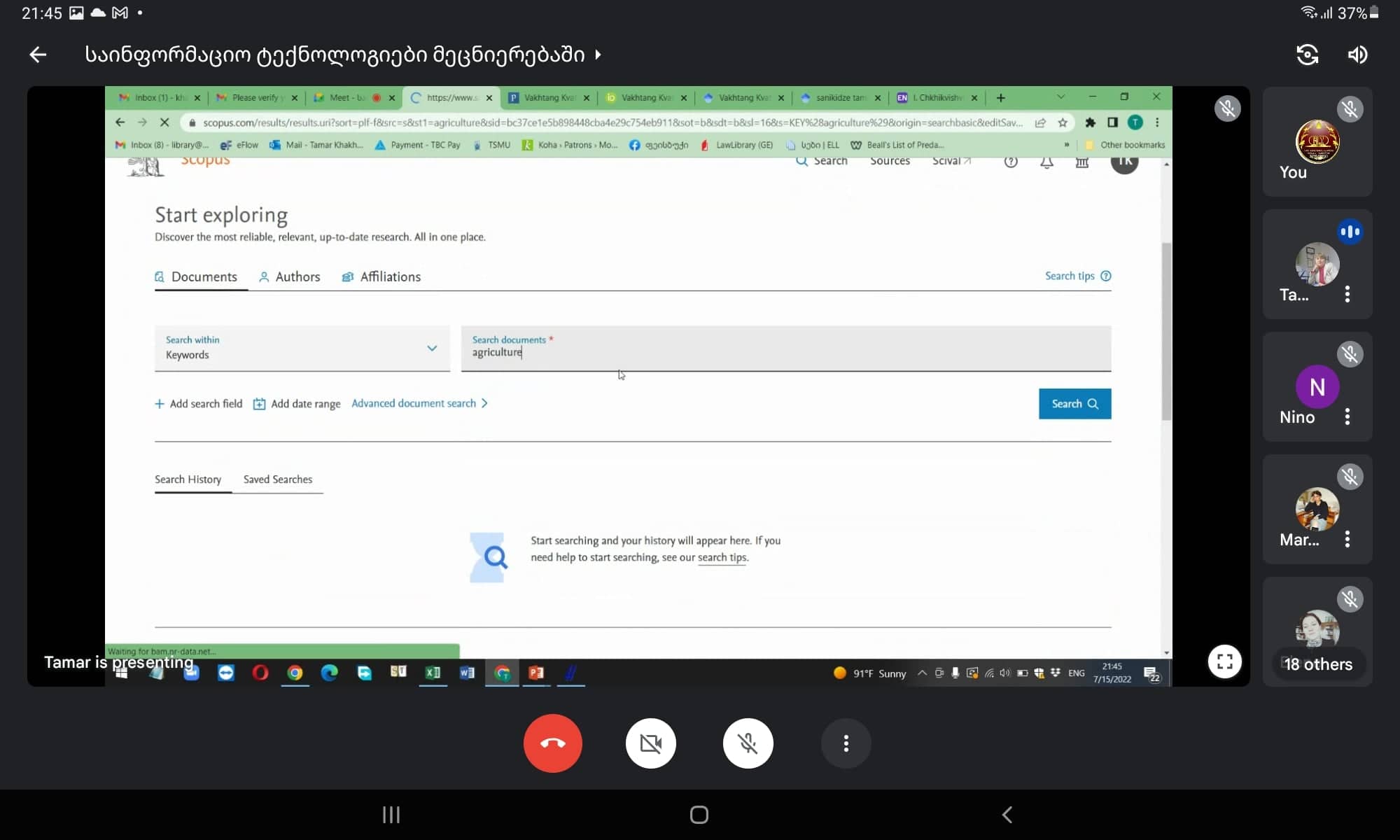Go back with top-left arrow
1400x840 pixels.
tap(38, 55)
